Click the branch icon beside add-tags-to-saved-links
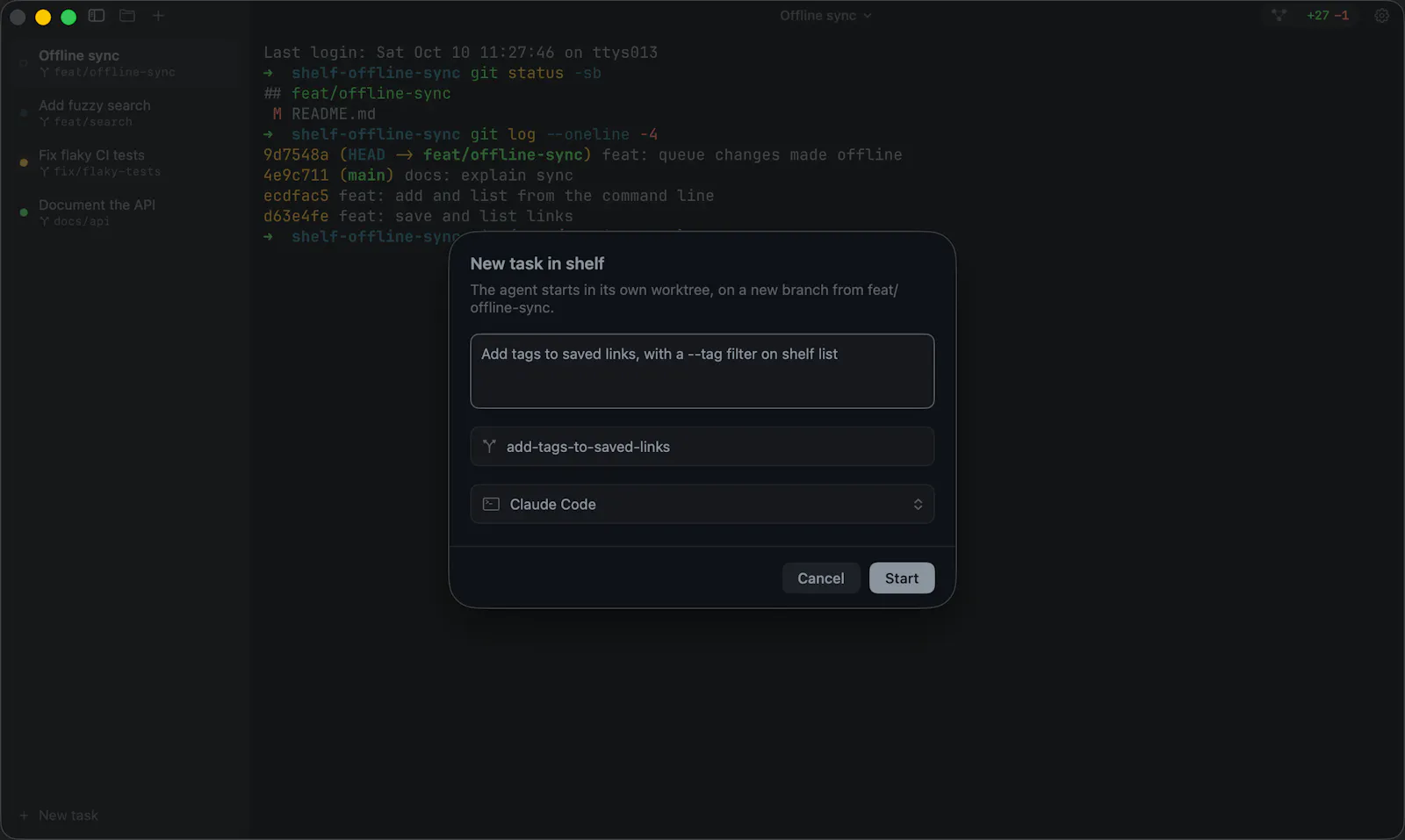 [489, 447]
